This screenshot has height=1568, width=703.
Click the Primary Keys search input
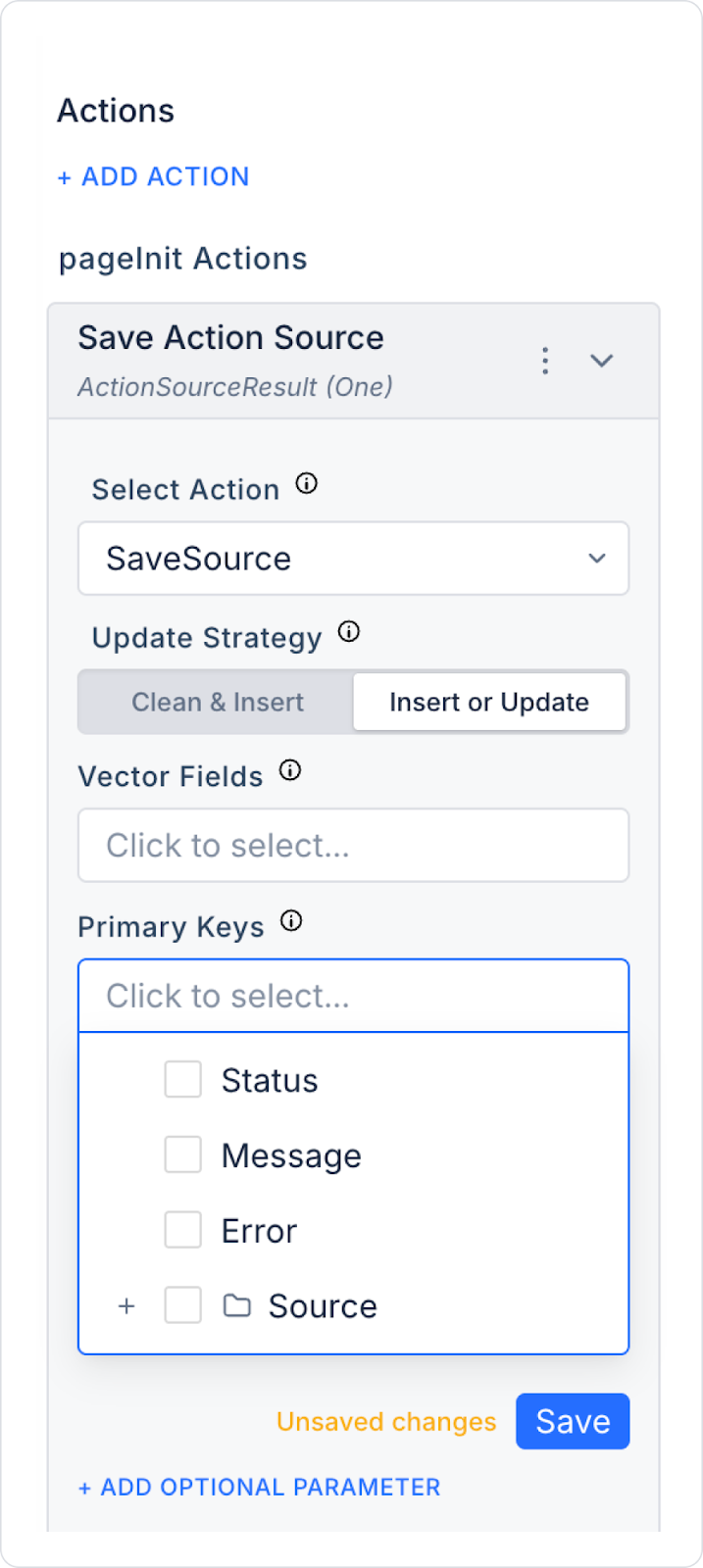click(x=353, y=996)
